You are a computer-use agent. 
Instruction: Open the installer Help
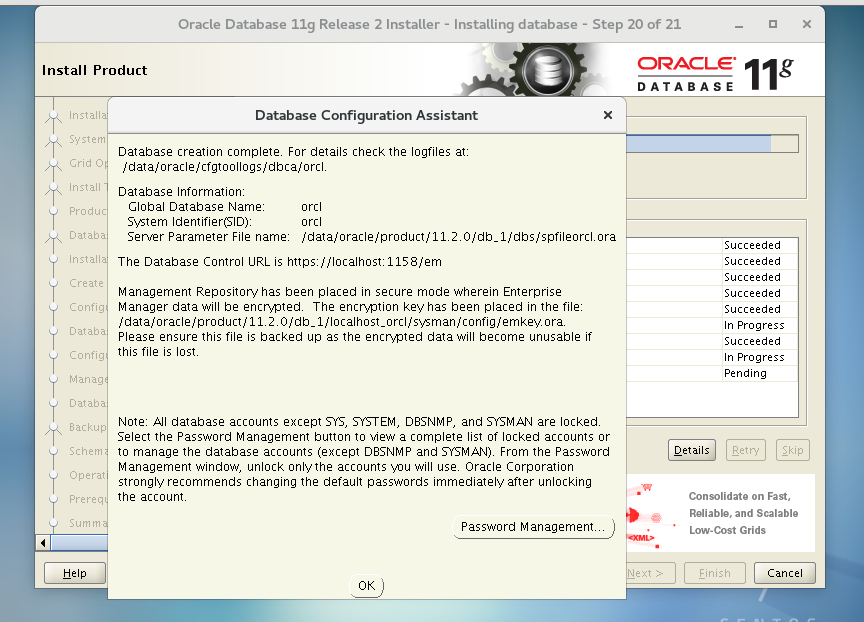pyautogui.click(x=75, y=573)
